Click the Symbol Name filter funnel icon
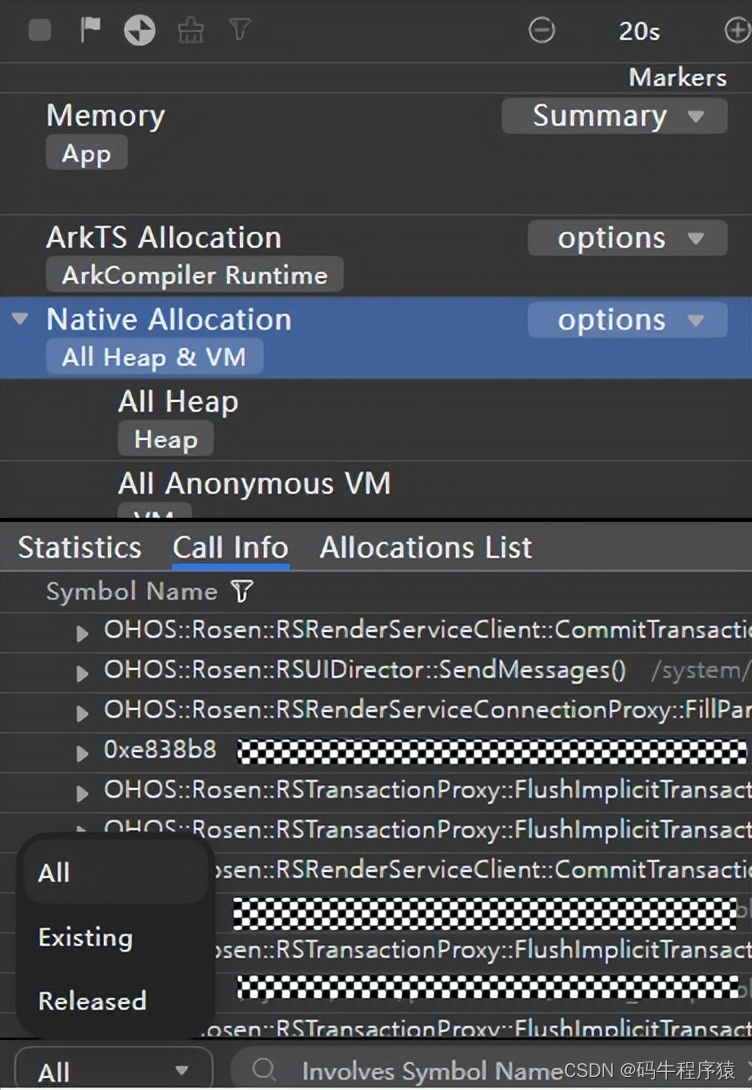752x1090 pixels. point(242,592)
